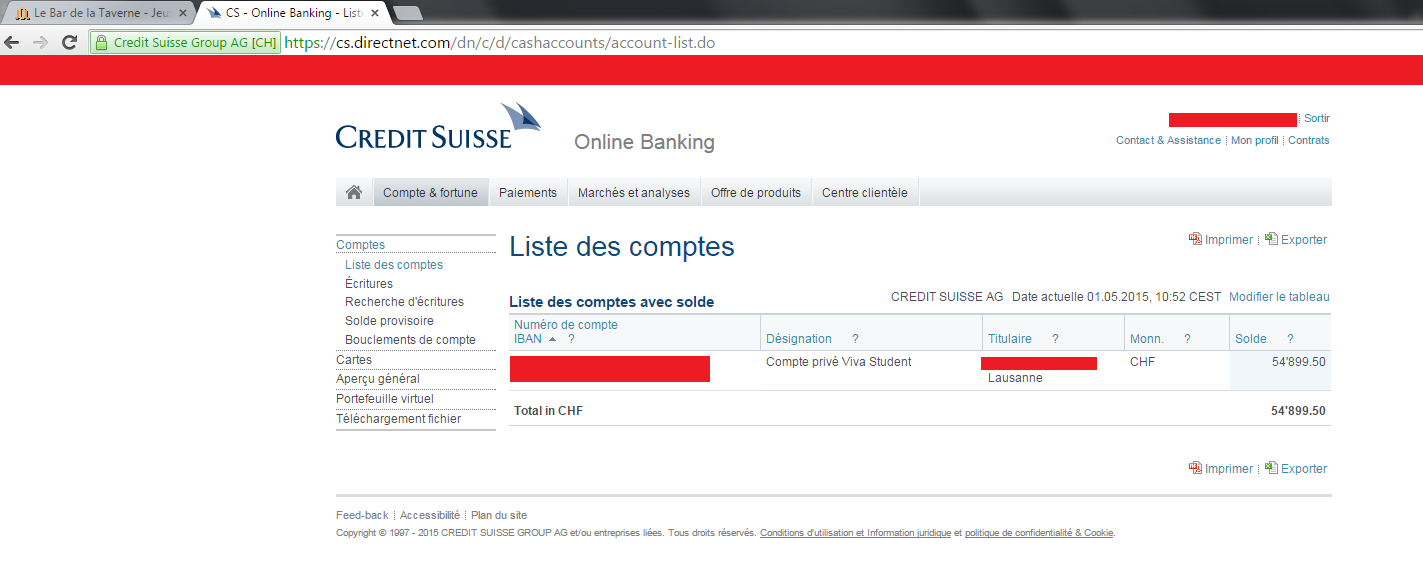The height and width of the screenshot is (565, 1423).
Task: Collapse the Comptes sidebar section
Action: click(x=361, y=245)
